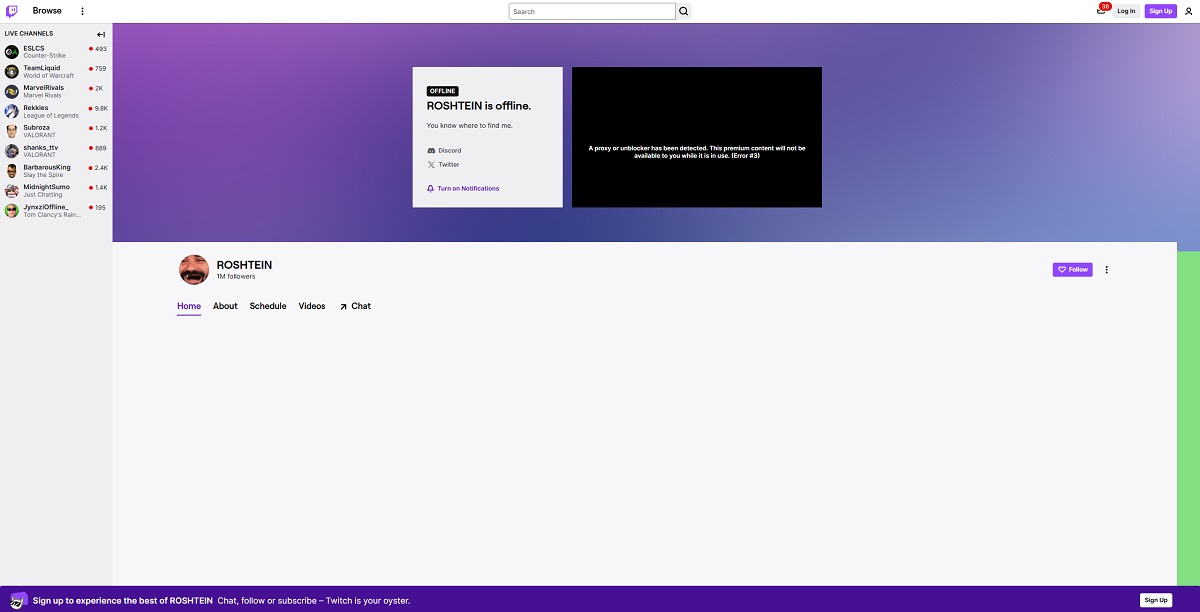1200x612 pixels.
Task: Click the Follow button
Action: (1073, 269)
